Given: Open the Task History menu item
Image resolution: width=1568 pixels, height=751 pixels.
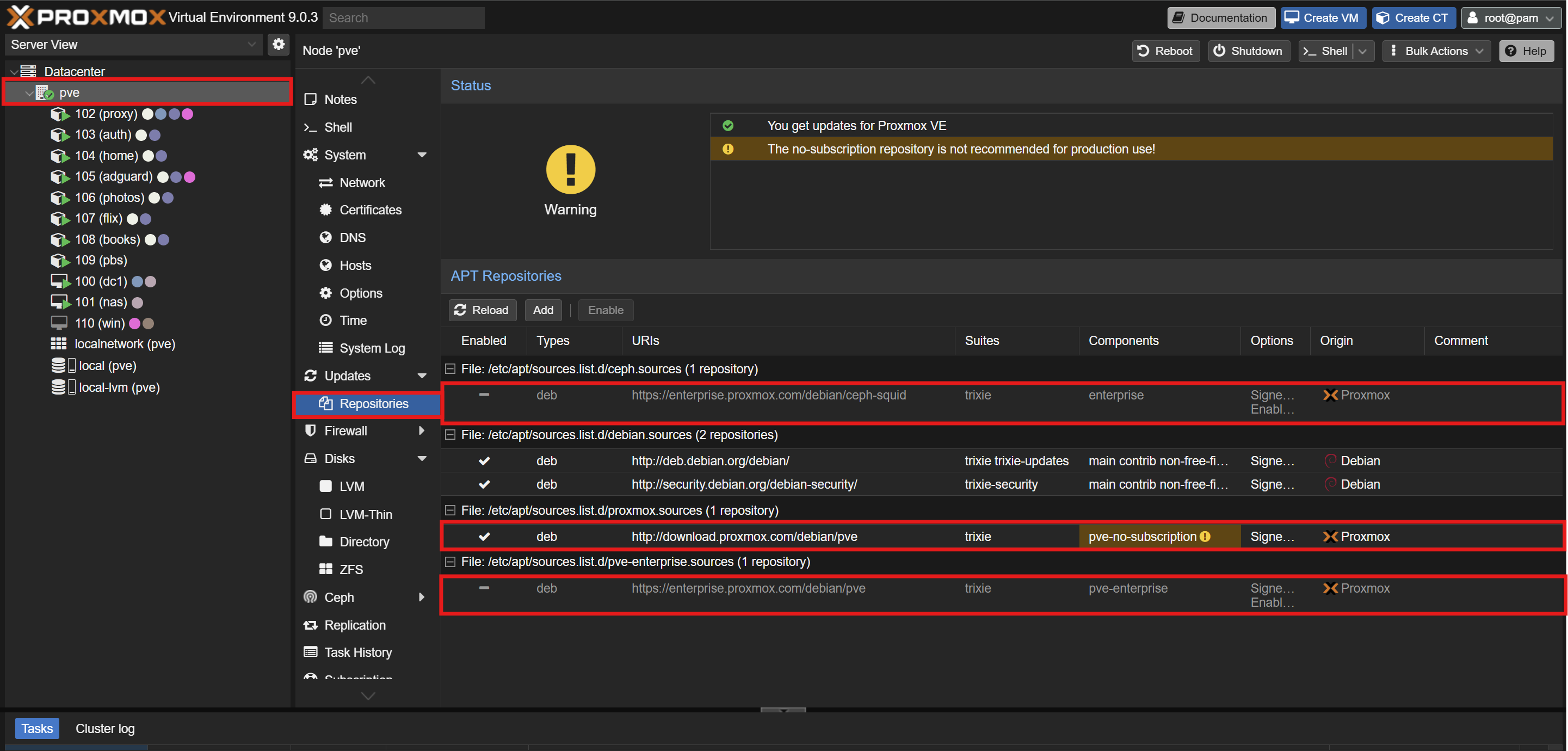Looking at the screenshot, I should (358, 652).
